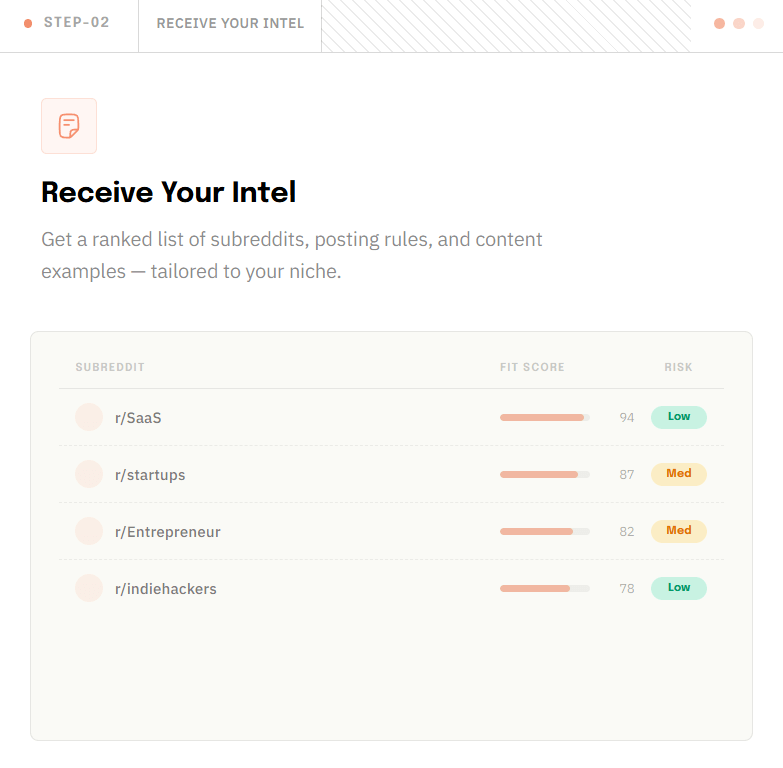
Task: Open the STEP-02 tab
Action: (69, 25)
